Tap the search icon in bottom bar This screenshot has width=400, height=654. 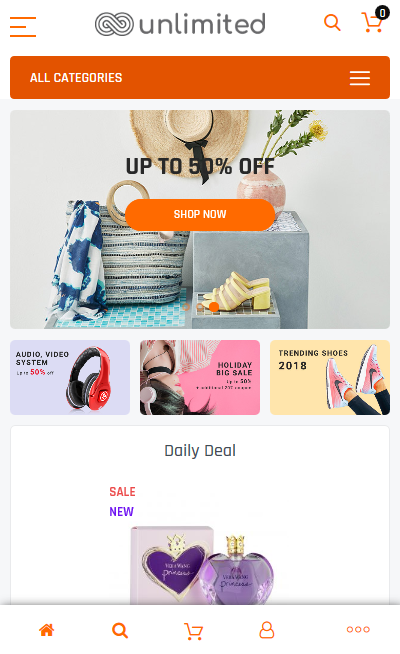coord(120,630)
